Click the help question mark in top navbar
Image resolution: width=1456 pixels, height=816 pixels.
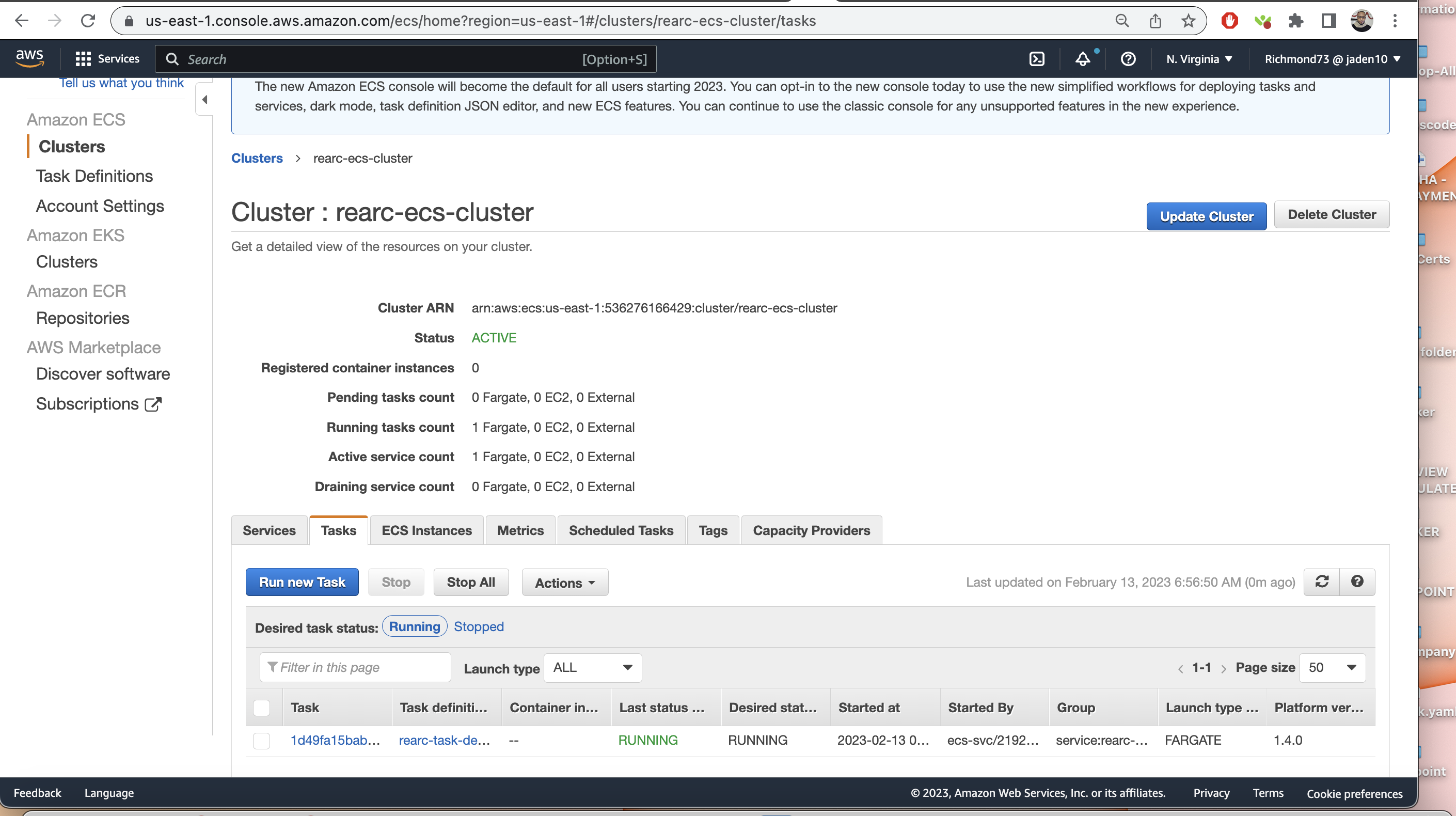click(1128, 59)
